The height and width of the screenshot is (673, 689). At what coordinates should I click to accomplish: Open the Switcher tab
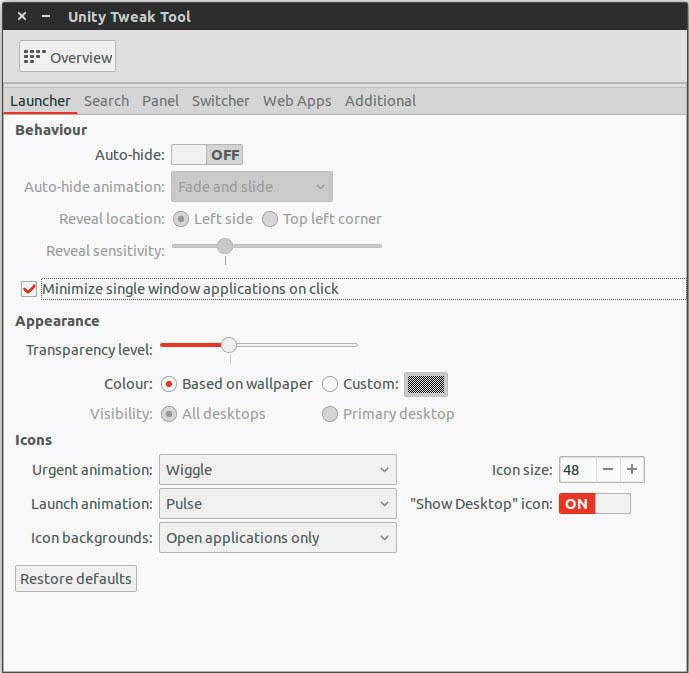tap(221, 101)
